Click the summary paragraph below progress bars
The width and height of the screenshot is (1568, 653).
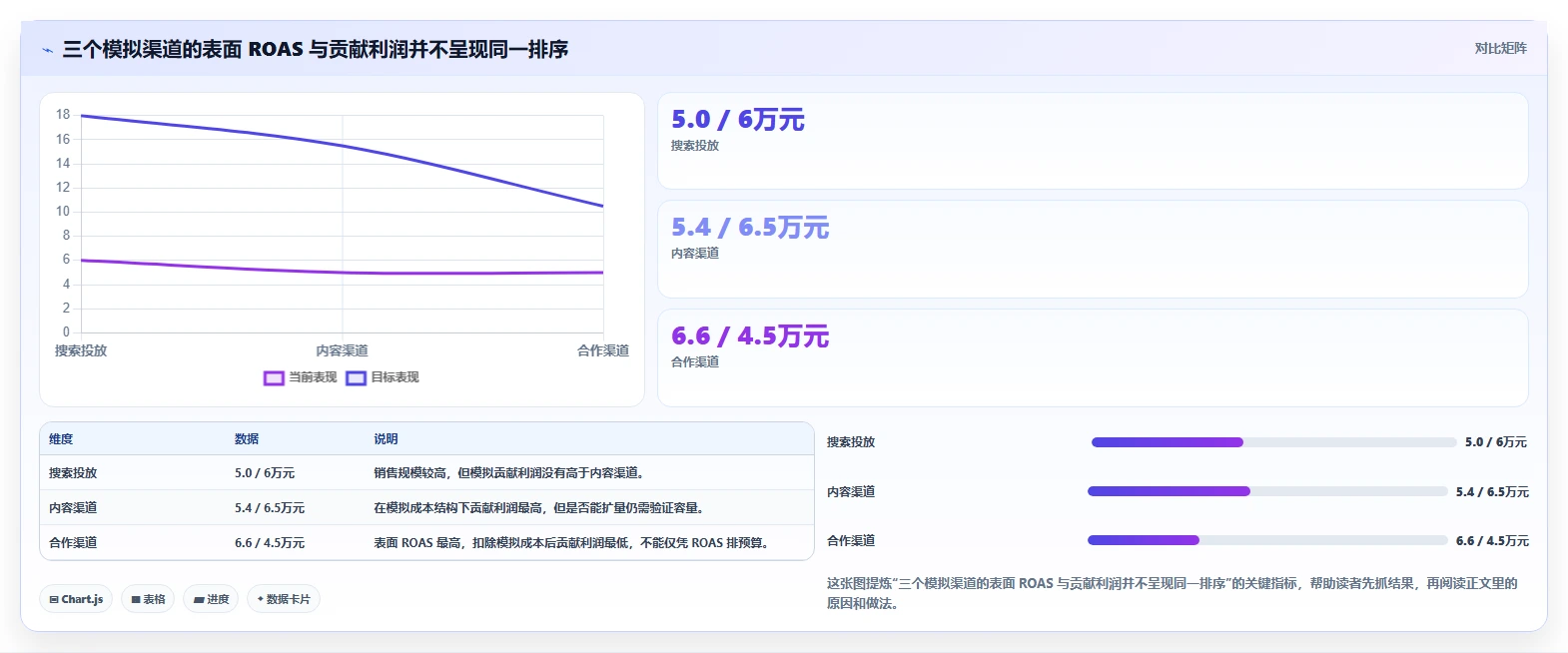click(x=1173, y=593)
